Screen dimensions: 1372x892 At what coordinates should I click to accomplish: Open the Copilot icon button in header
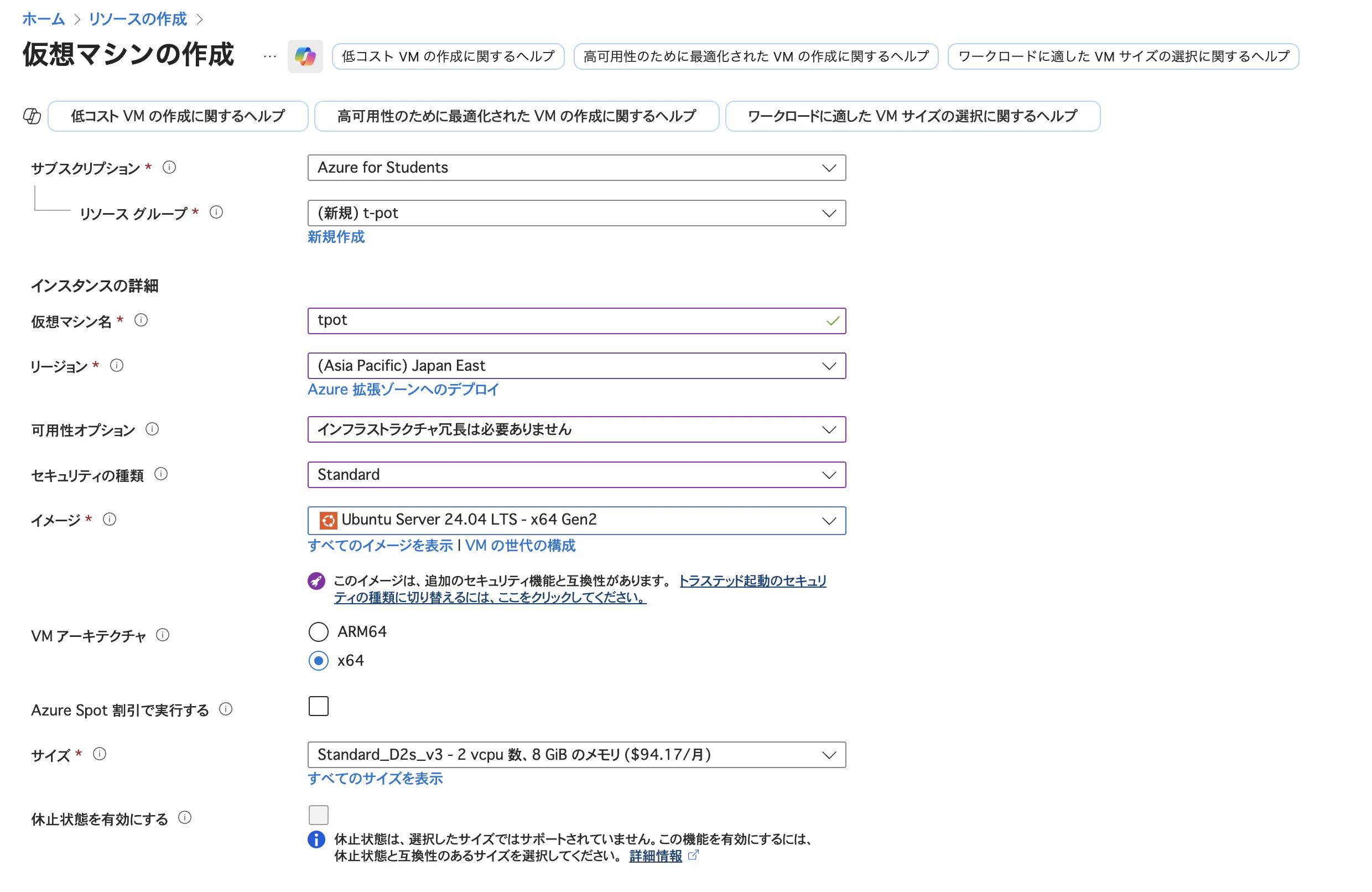point(305,56)
